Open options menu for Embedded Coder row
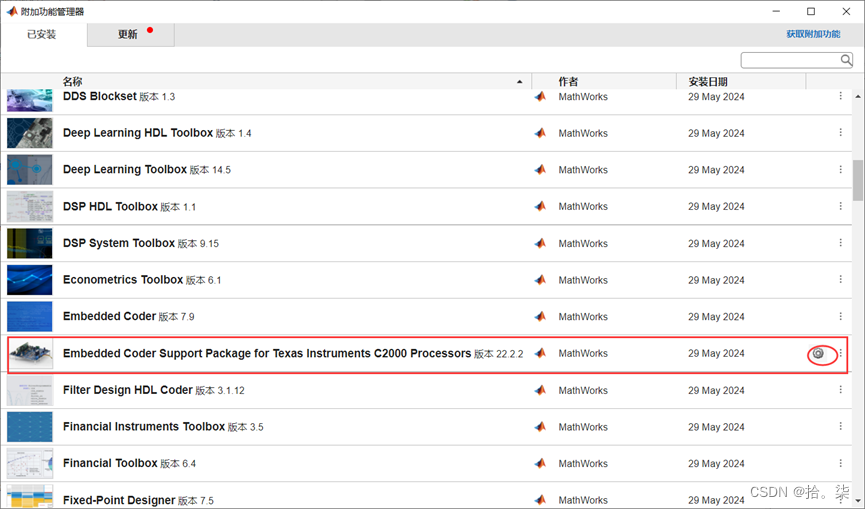 841,316
